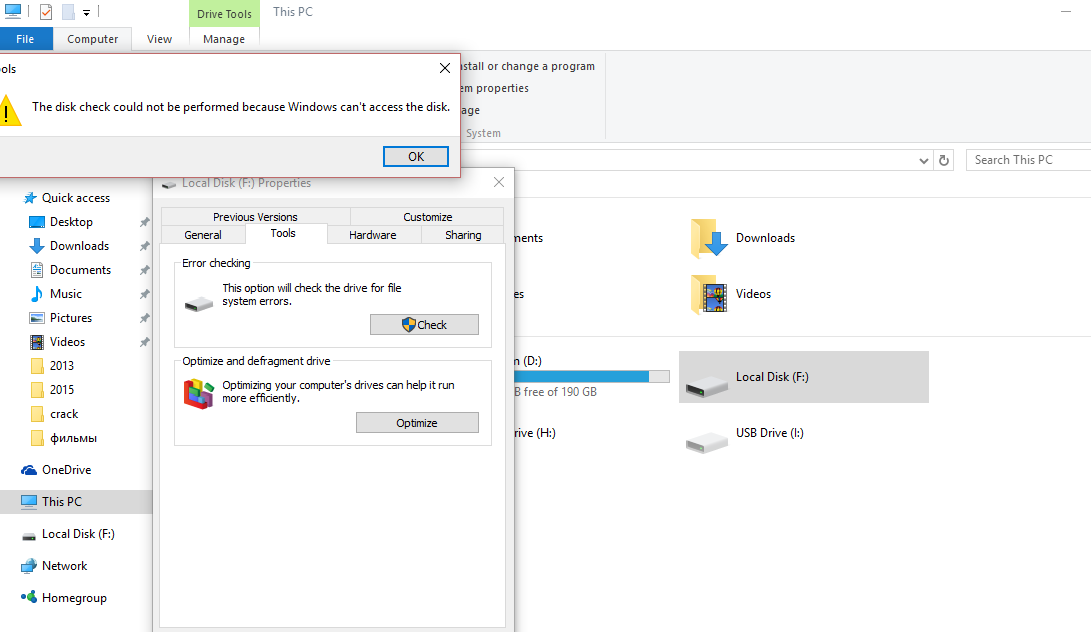Open the Computer ribbon tab

pos(93,39)
